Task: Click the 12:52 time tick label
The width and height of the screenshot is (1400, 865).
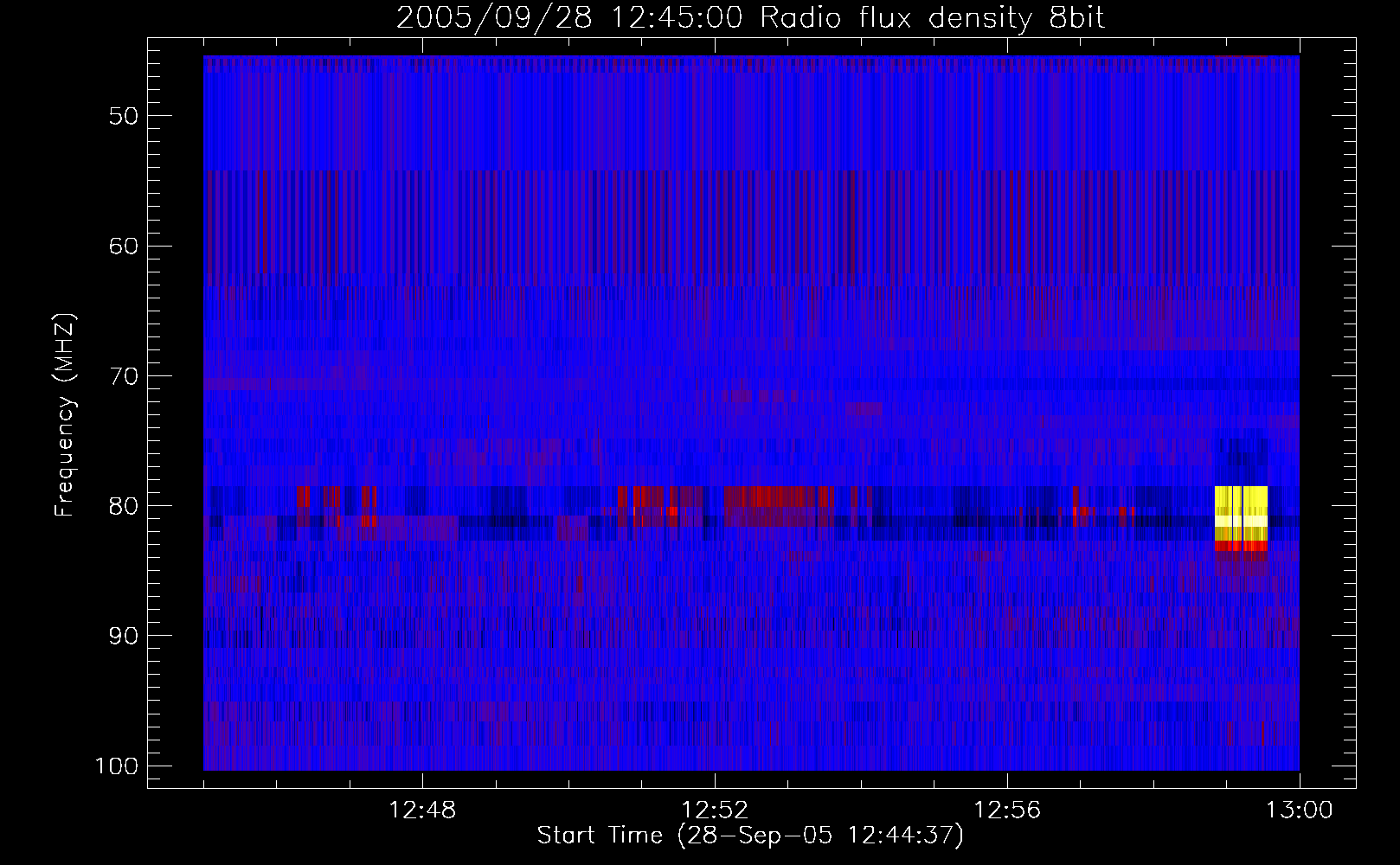Action: pyautogui.click(x=715, y=811)
